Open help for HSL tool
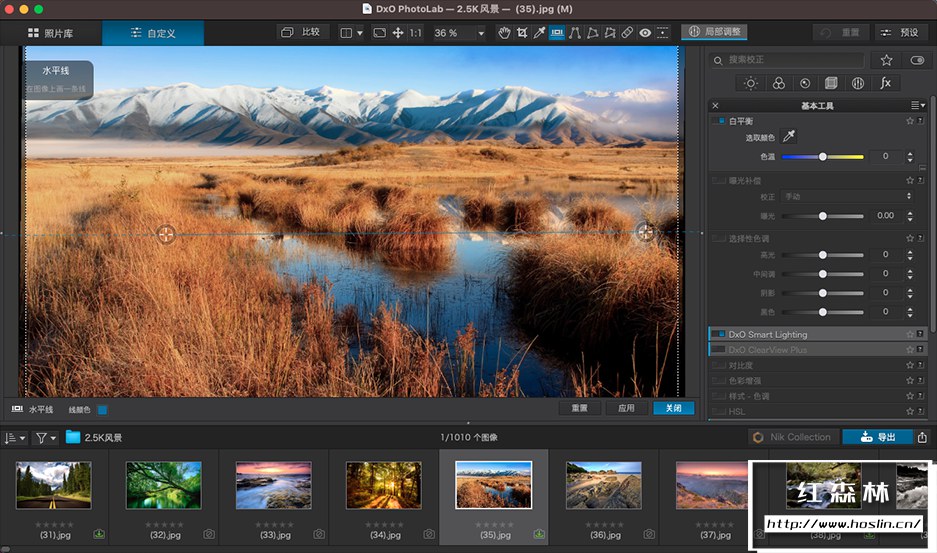Viewport: 937px width, 553px height. [x=920, y=411]
